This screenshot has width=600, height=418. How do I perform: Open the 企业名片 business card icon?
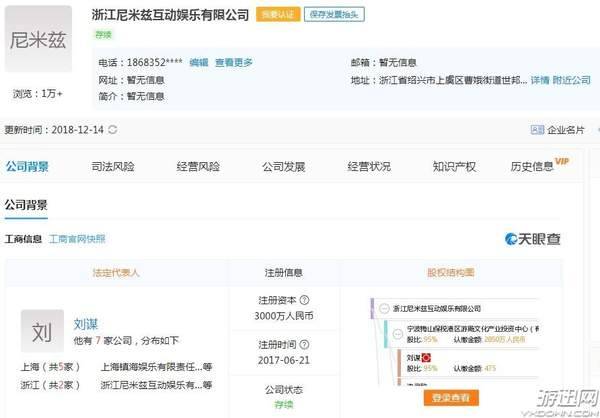pos(537,130)
